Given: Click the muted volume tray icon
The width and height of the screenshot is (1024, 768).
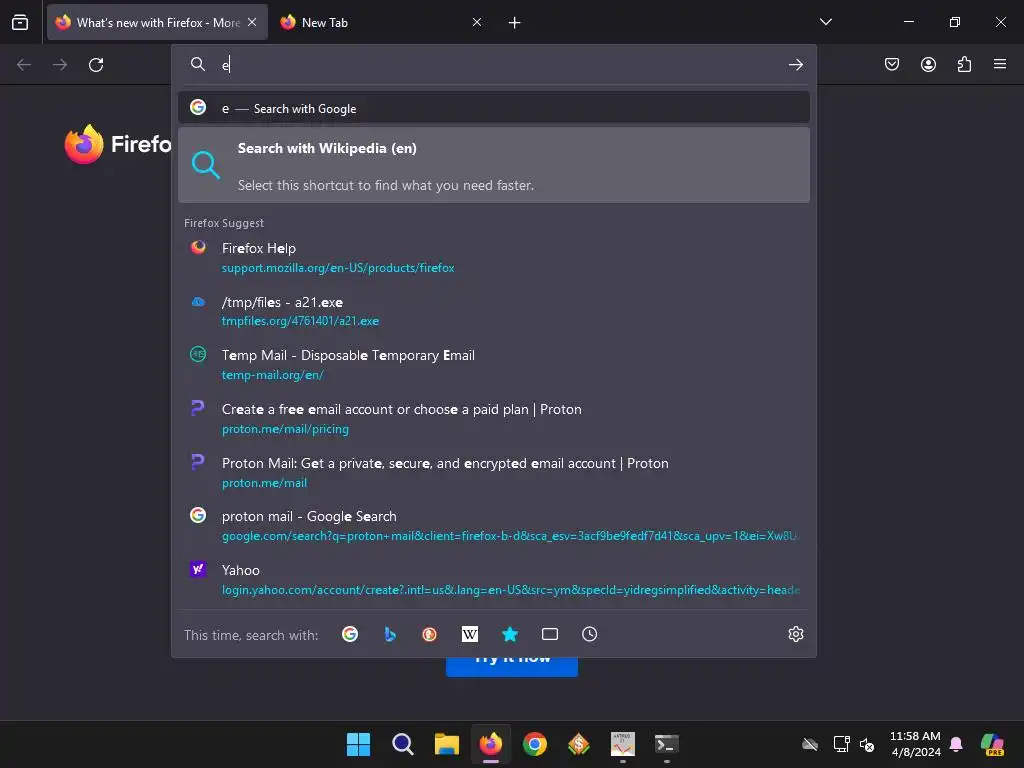Looking at the screenshot, I should pos(867,744).
